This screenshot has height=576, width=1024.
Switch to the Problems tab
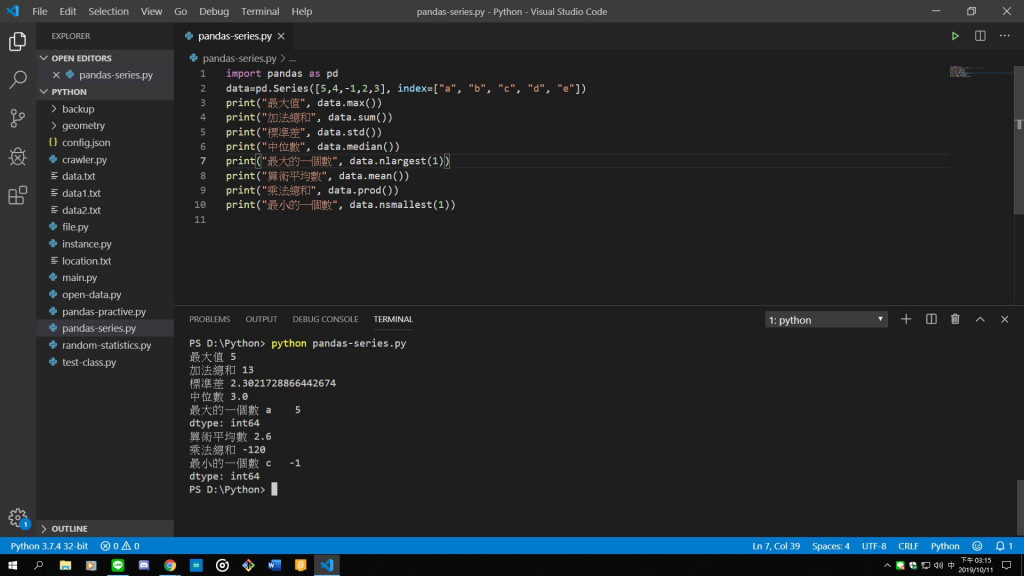pyautogui.click(x=210, y=319)
